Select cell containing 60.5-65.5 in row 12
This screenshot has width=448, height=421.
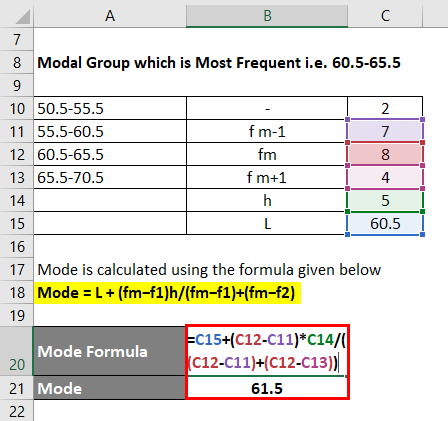(110, 154)
